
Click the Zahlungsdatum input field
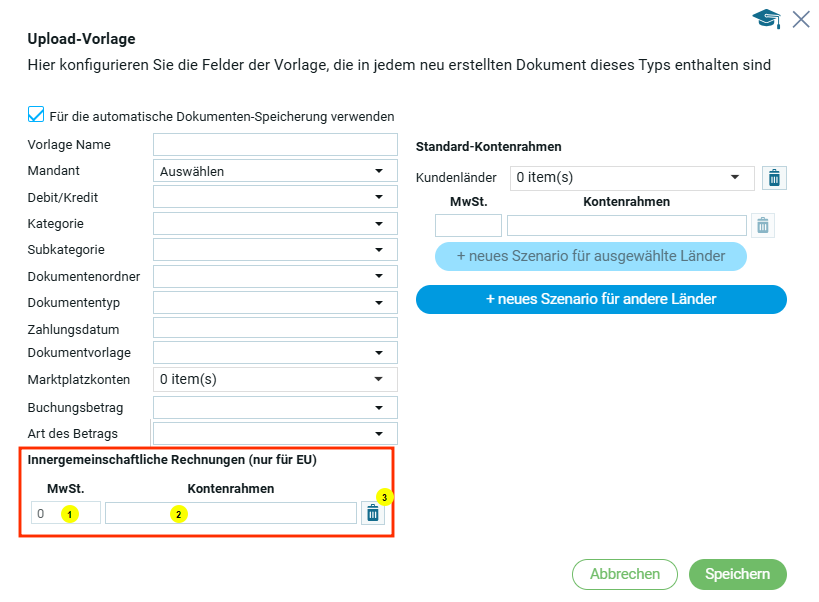pos(275,327)
